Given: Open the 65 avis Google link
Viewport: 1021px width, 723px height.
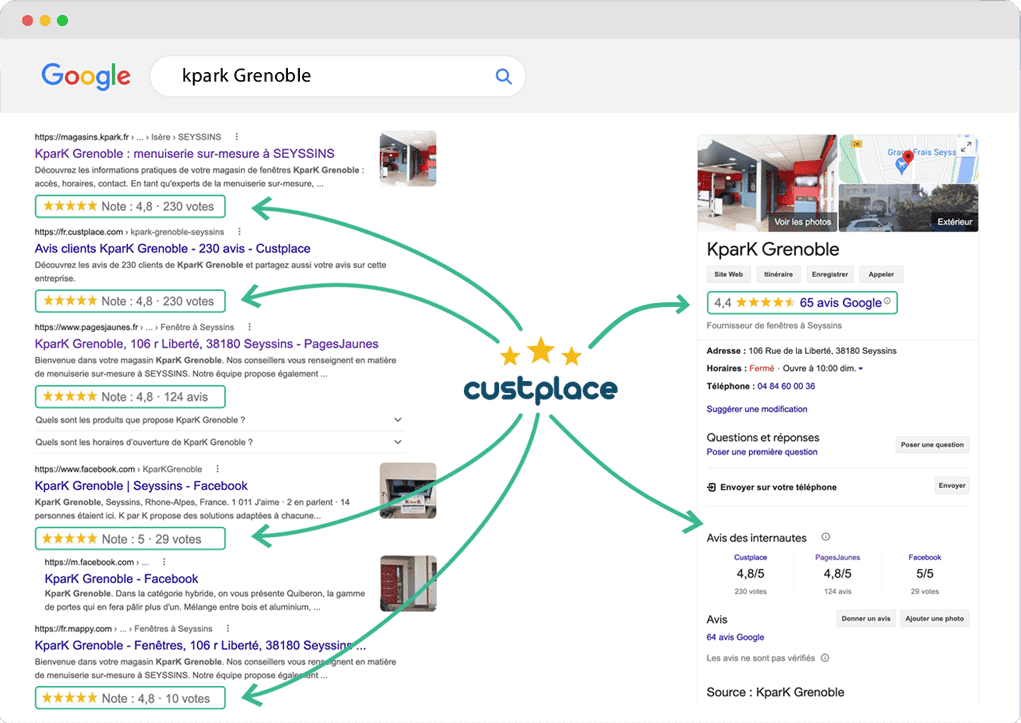Looking at the screenshot, I should pyautogui.click(x=840, y=302).
